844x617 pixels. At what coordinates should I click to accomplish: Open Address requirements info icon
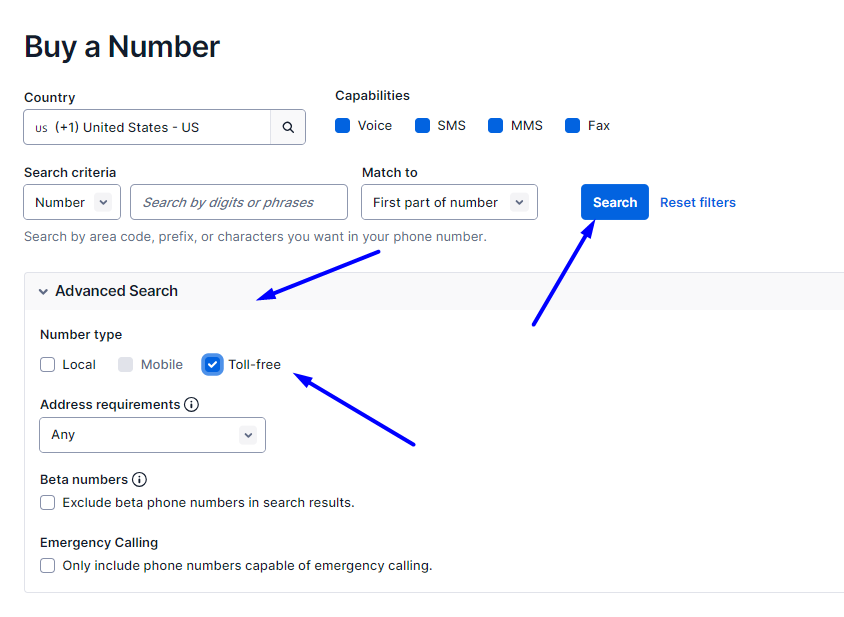pos(191,405)
